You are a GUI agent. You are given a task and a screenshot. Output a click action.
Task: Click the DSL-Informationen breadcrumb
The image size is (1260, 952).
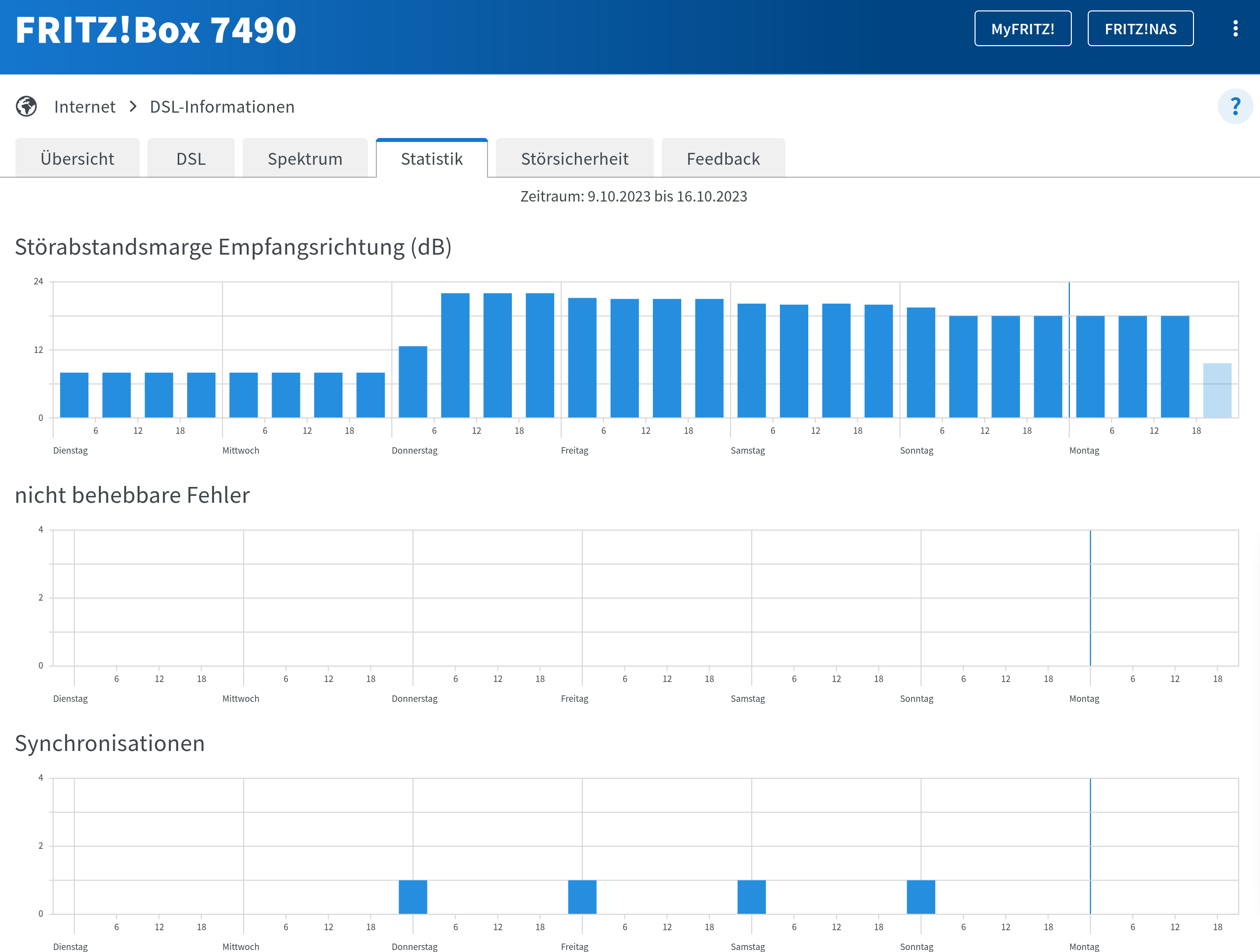(x=221, y=107)
